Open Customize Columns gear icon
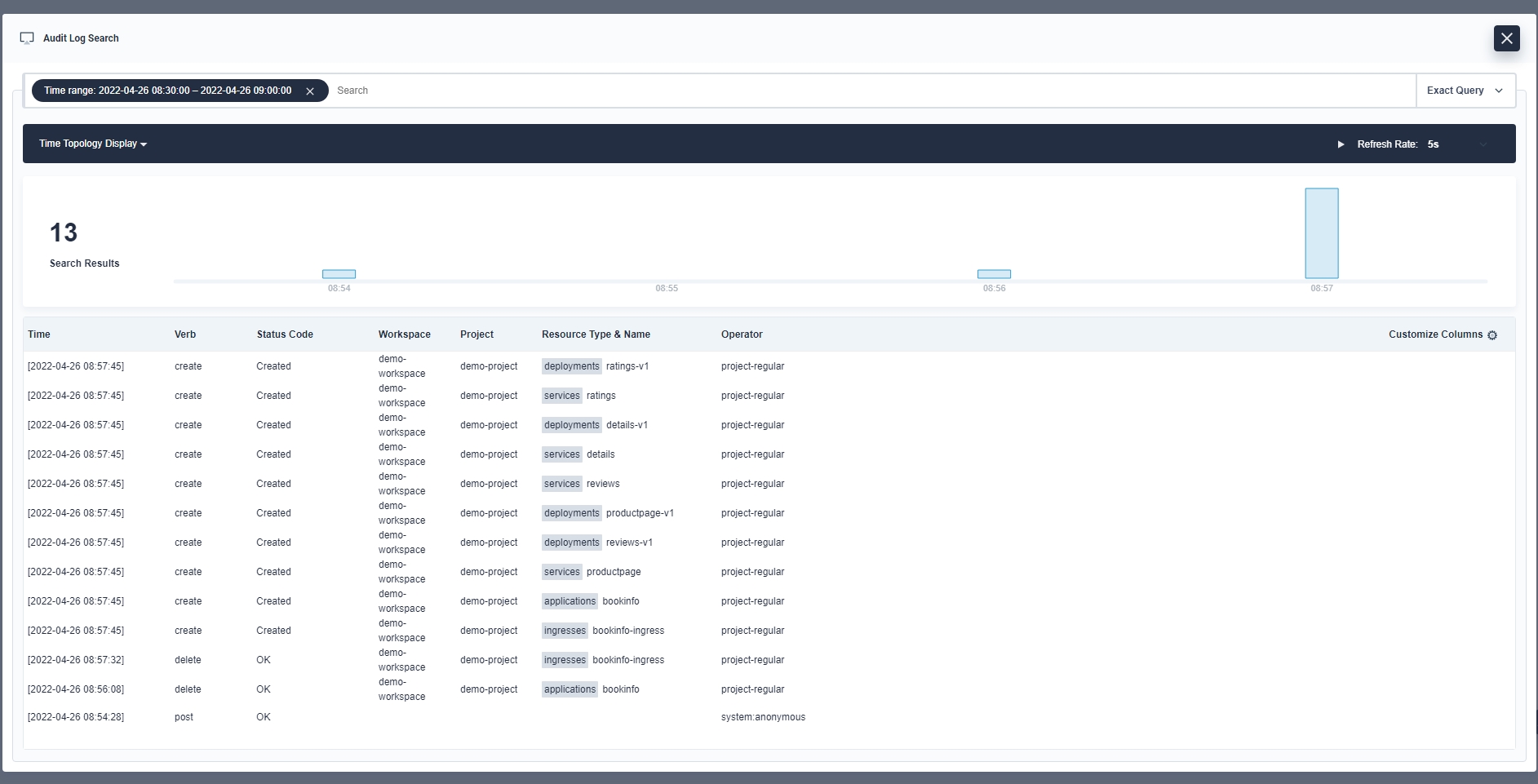The height and width of the screenshot is (784, 1538). (1492, 335)
